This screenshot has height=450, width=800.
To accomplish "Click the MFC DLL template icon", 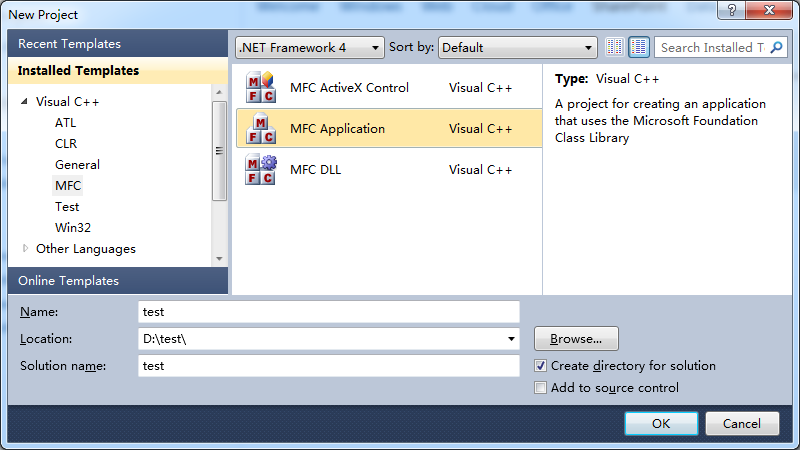I will click(x=260, y=170).
